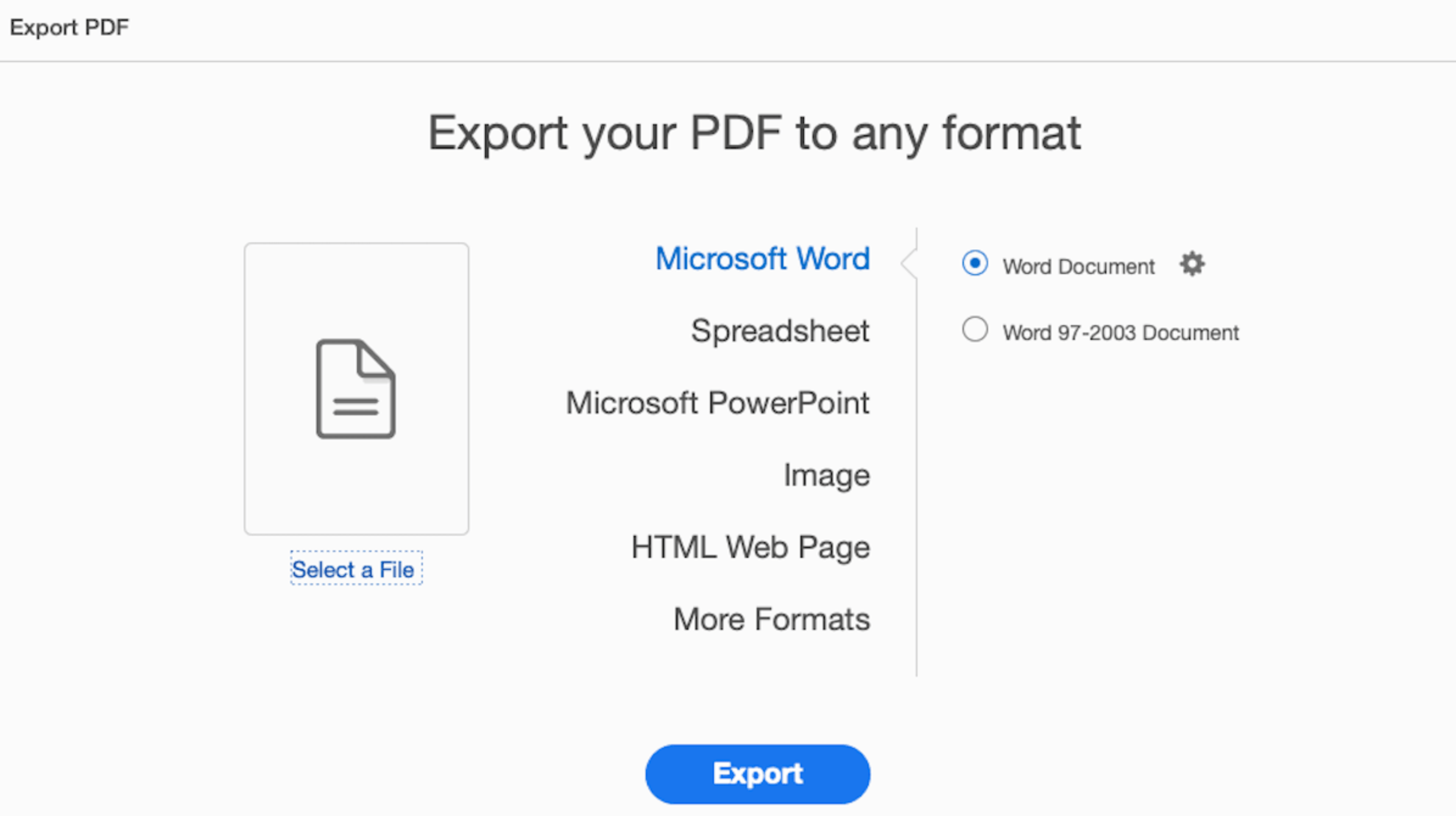This screenshot has width=1456, height=816.
Task: Pick Image export format
Action: tap(826, 475)
